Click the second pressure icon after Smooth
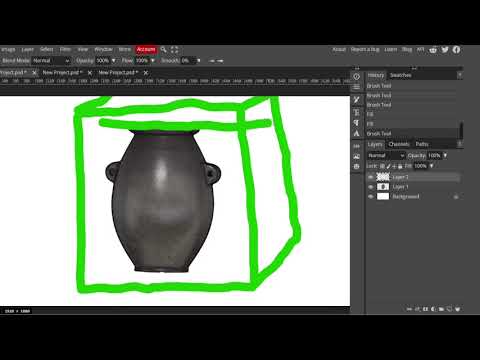The image size is (480, 360). click(x=220, y=61)
